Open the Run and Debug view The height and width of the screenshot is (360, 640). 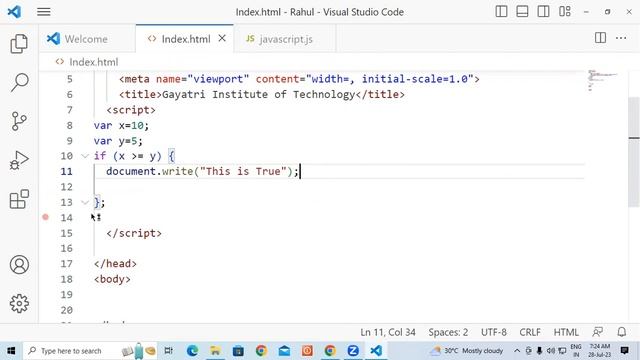(19, 160)
